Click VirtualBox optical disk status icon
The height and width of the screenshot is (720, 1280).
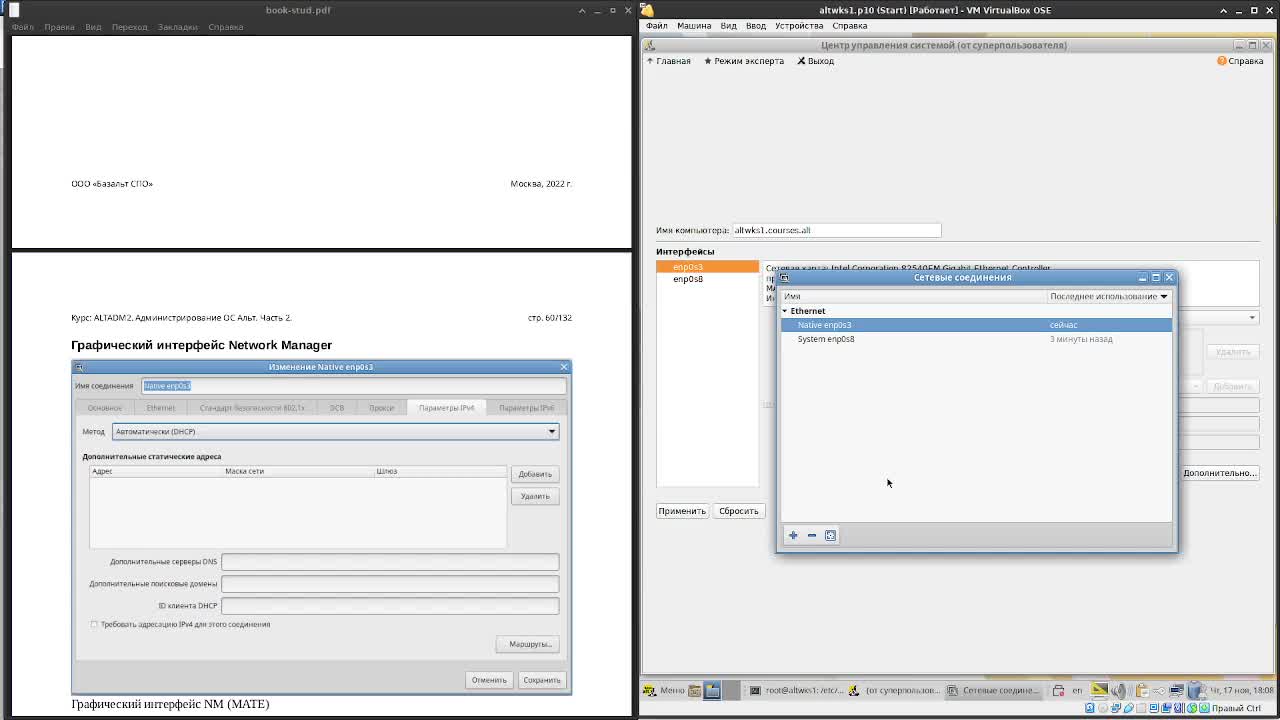point(1104,708)
